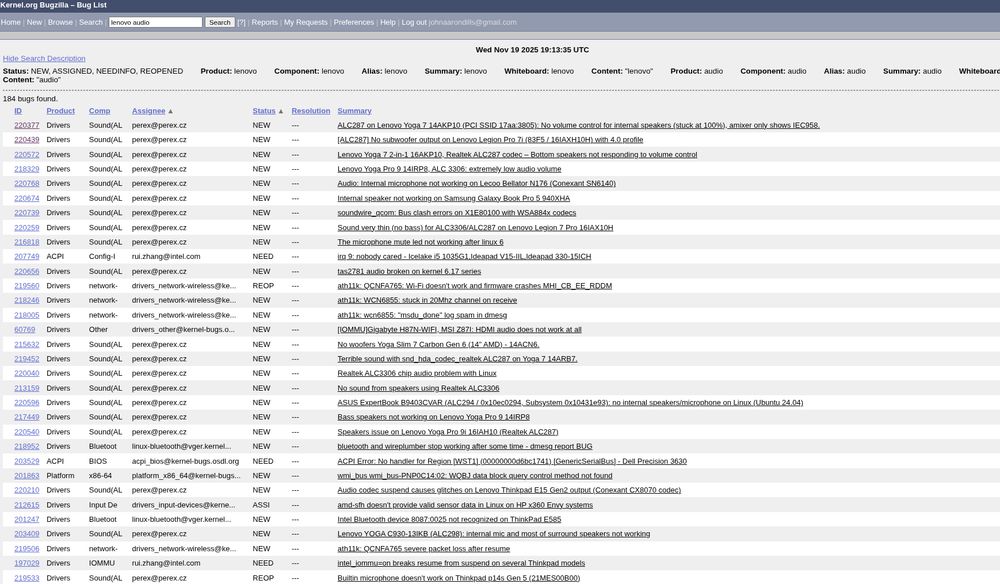Sort by Assignee column header
The width and height of the screenshot is (1000, 584).
(x=149, y=111)
